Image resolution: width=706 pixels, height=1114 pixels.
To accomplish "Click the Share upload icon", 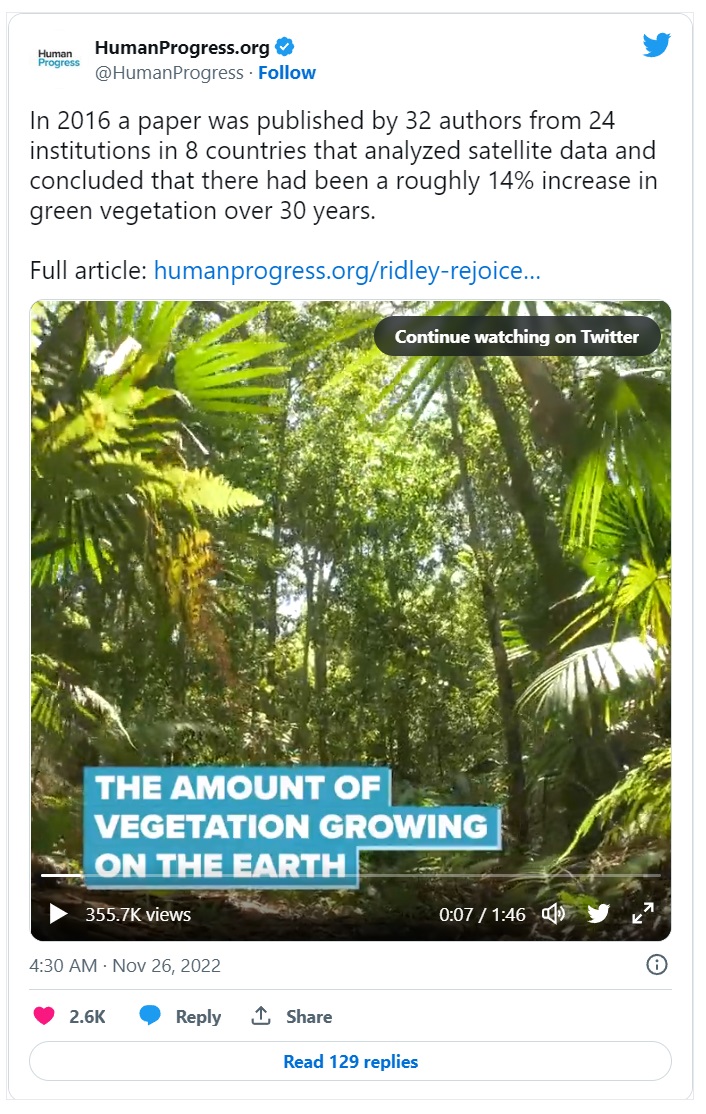I will 261,1016.
